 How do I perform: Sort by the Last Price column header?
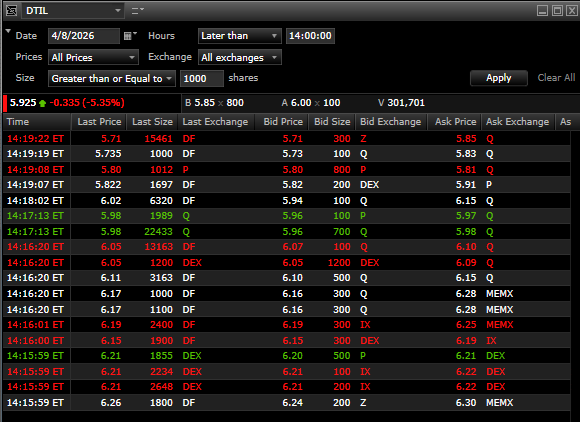99,122
